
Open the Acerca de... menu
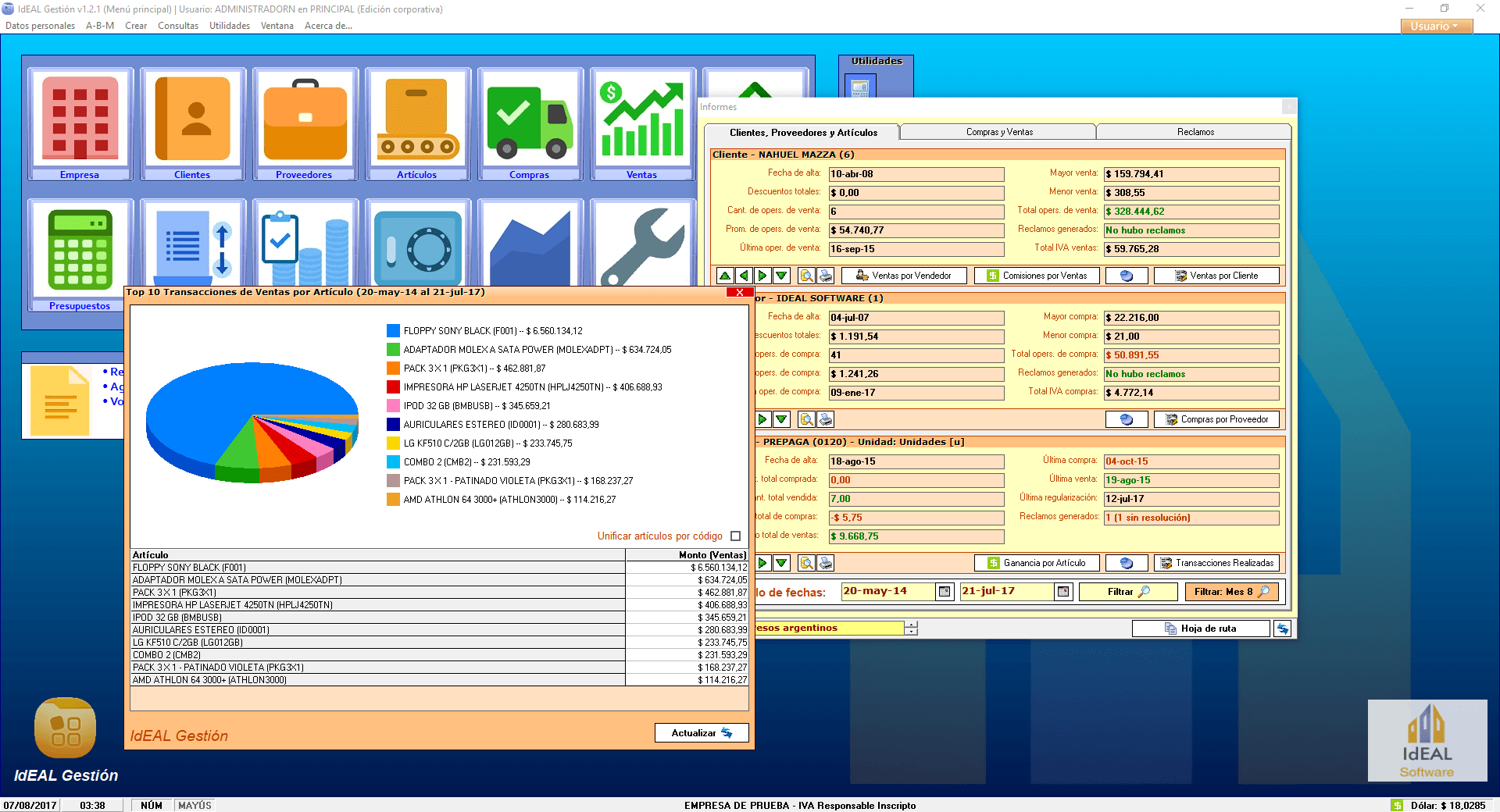(x=328, y=26)
